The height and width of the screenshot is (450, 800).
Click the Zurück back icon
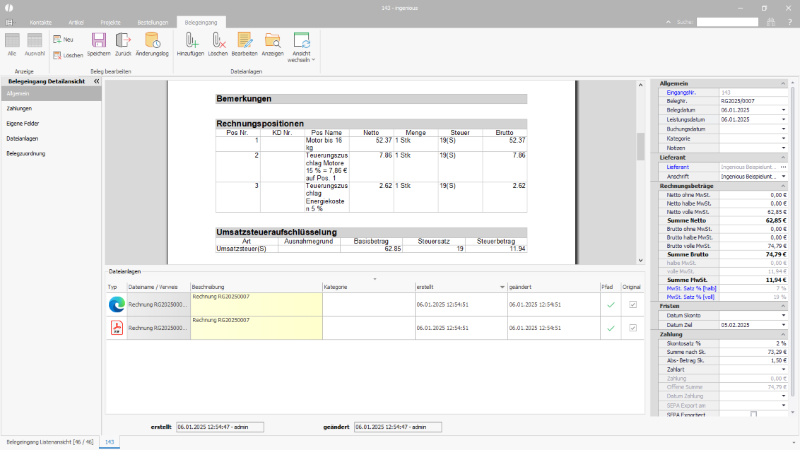point(123,41)
